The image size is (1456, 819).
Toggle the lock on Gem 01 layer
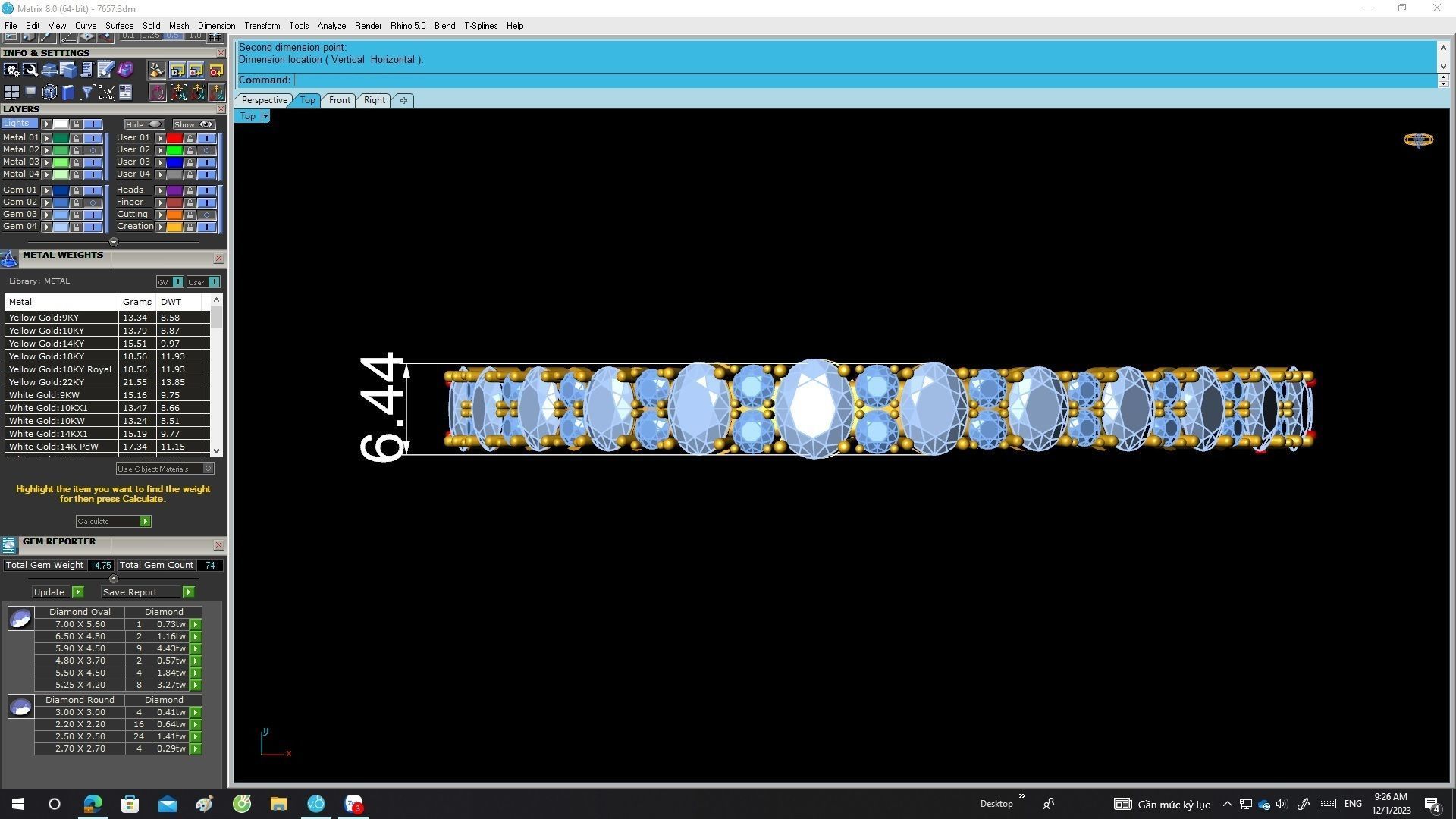[x=76, y=190]
